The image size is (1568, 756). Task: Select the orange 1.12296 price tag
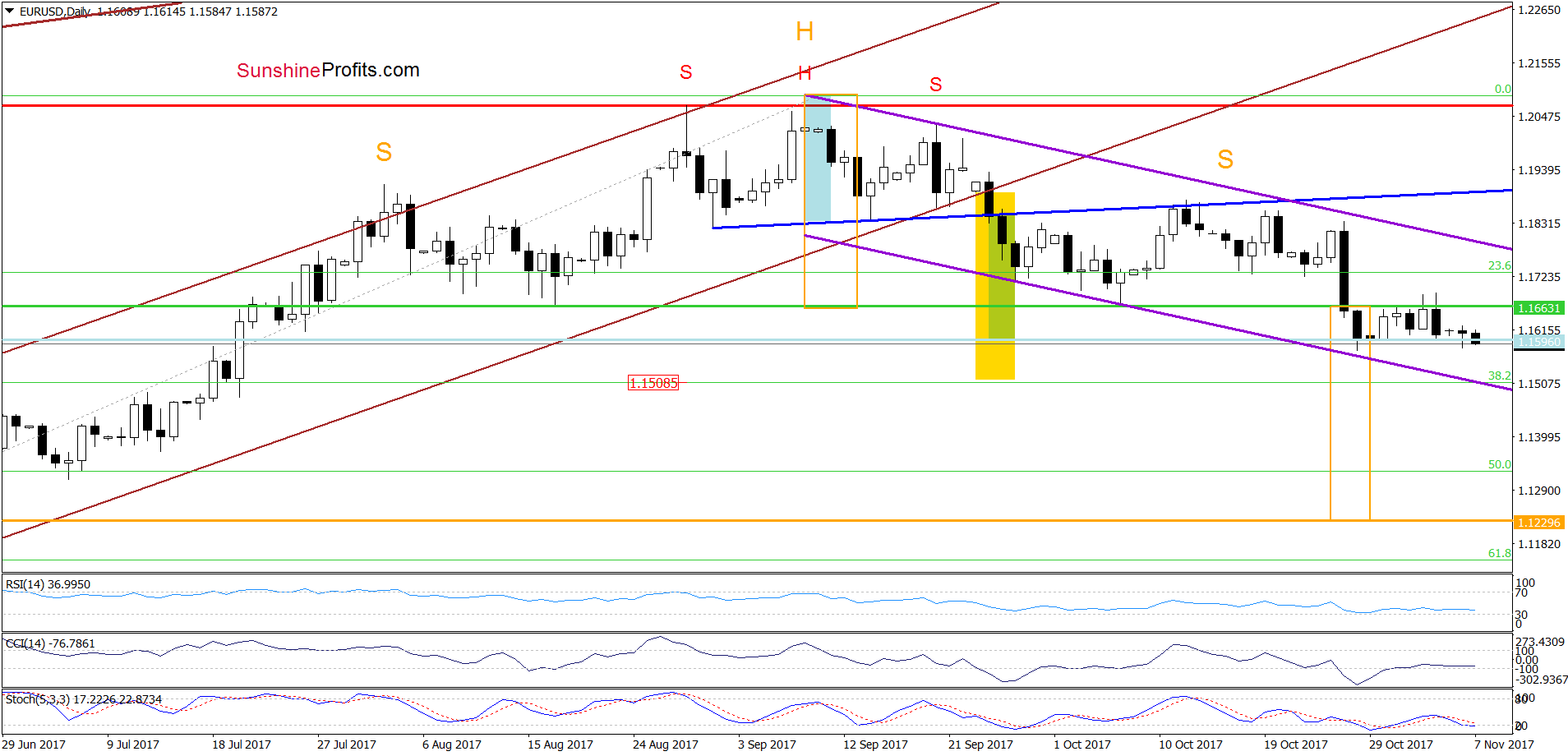[1538, 523]
